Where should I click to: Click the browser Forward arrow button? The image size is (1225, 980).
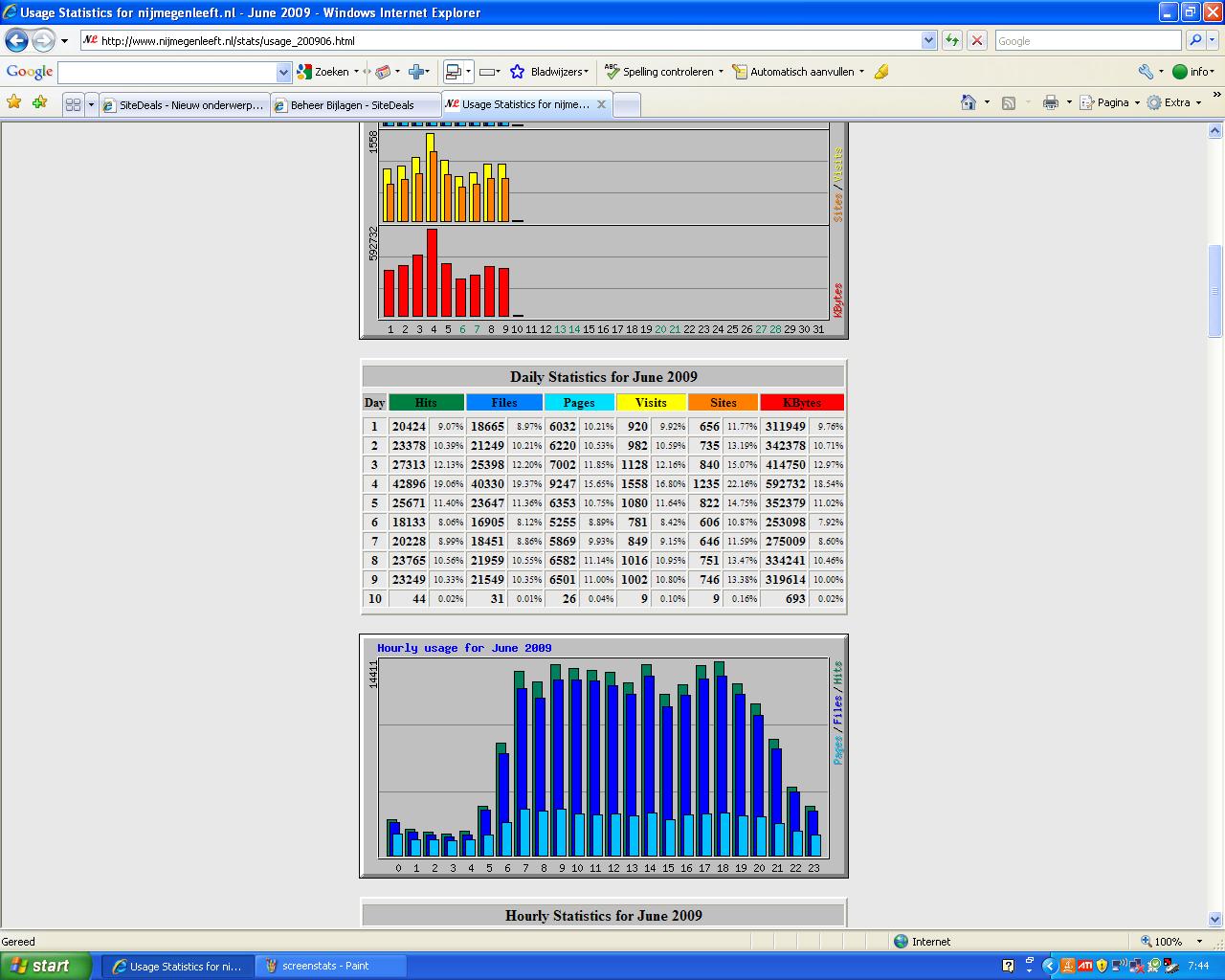44,40
